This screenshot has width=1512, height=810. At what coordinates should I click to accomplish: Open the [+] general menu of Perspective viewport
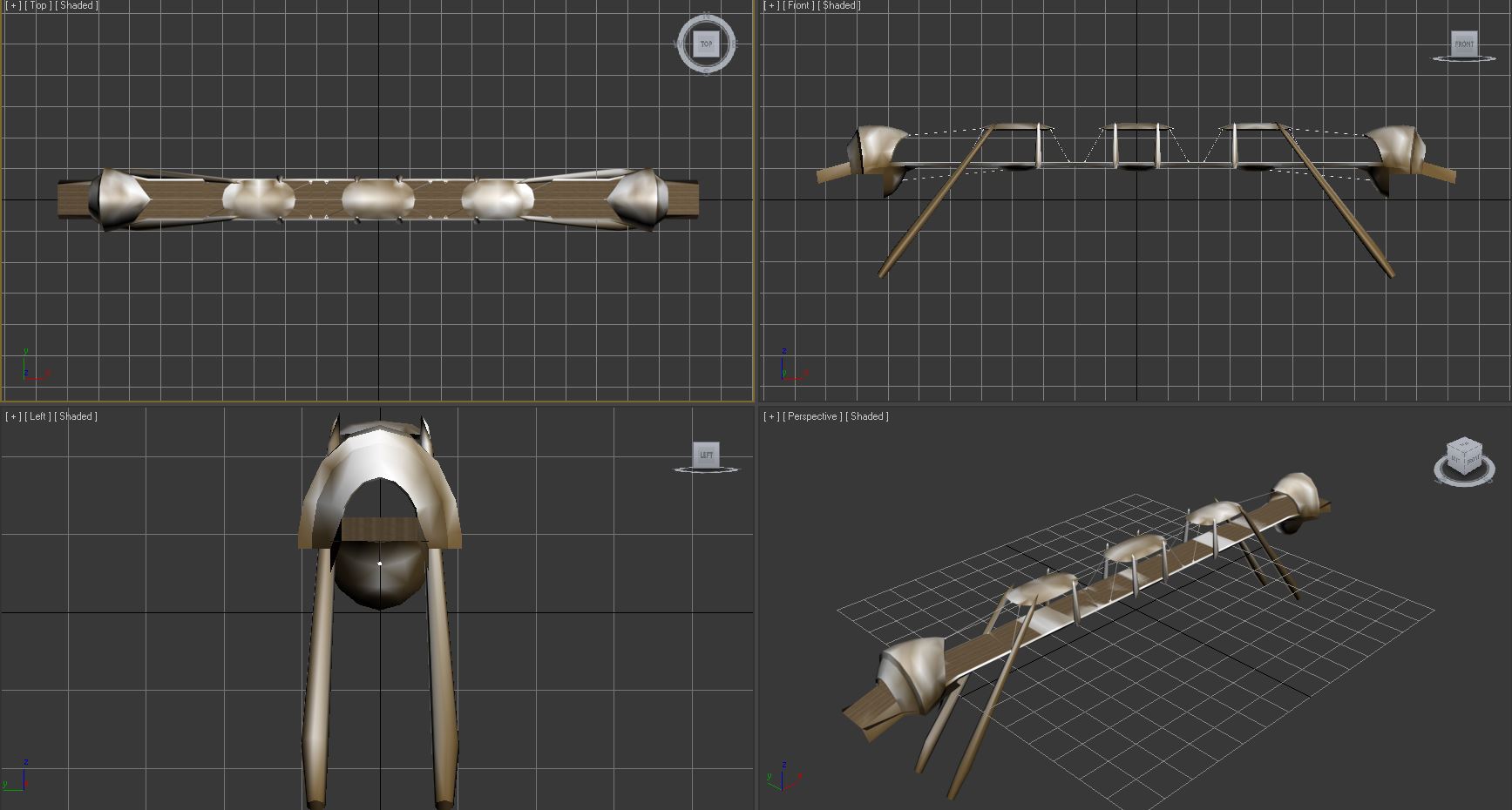click(x=771, y=416)
